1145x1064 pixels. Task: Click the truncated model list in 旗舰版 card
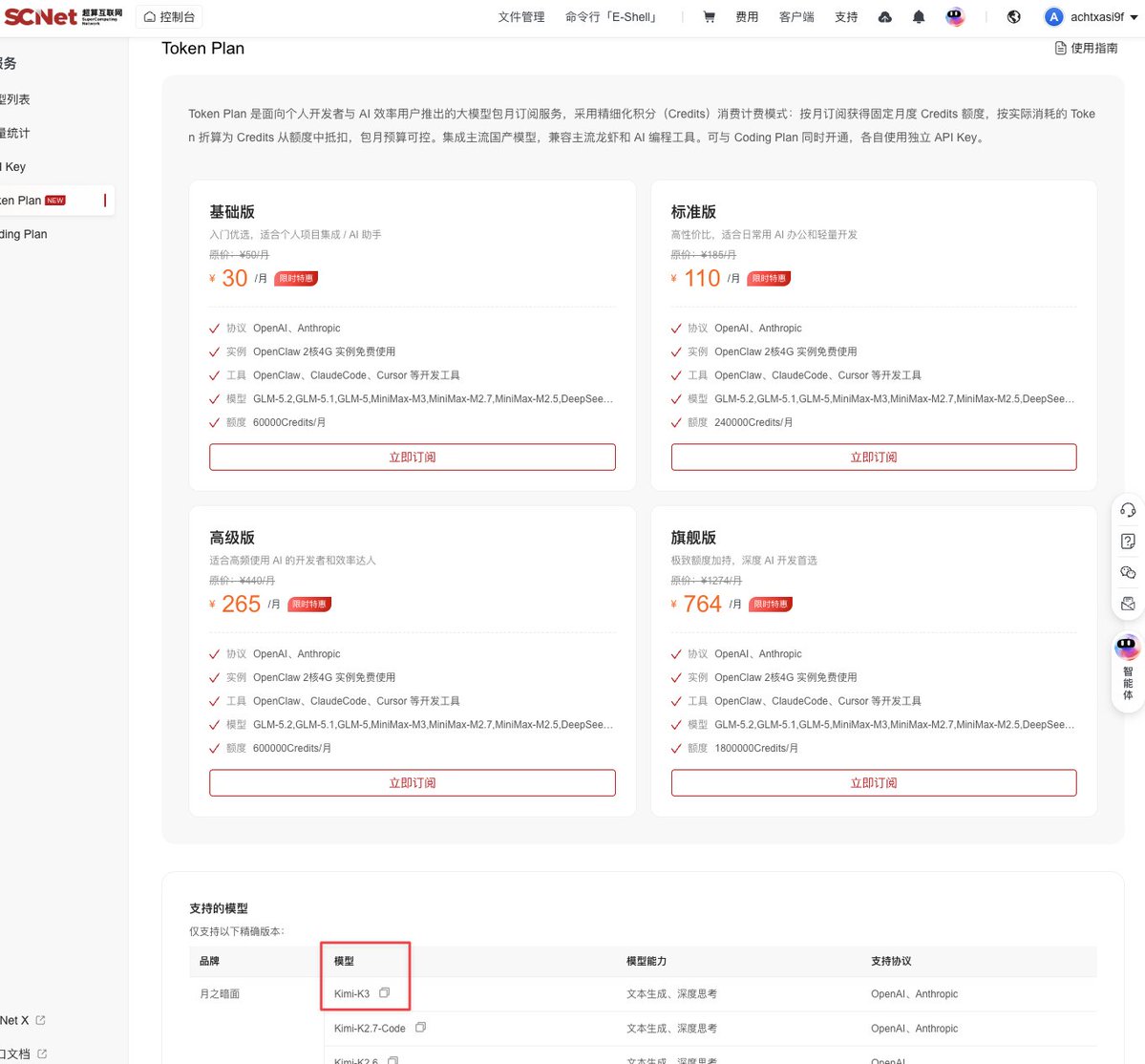(x=895, y=724)
